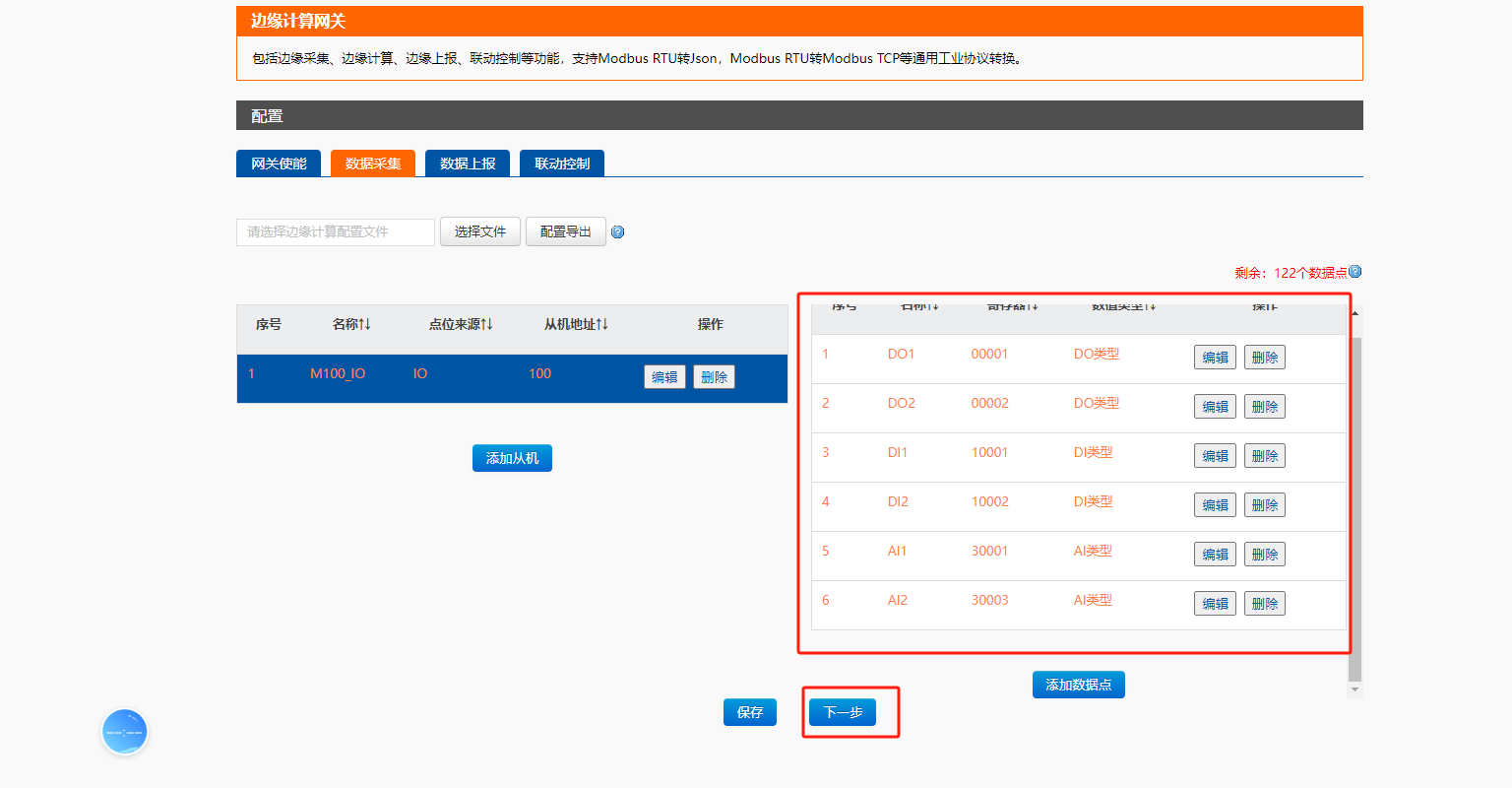
Task: Delete the AI2 data point
Action: coord(1264,603)
